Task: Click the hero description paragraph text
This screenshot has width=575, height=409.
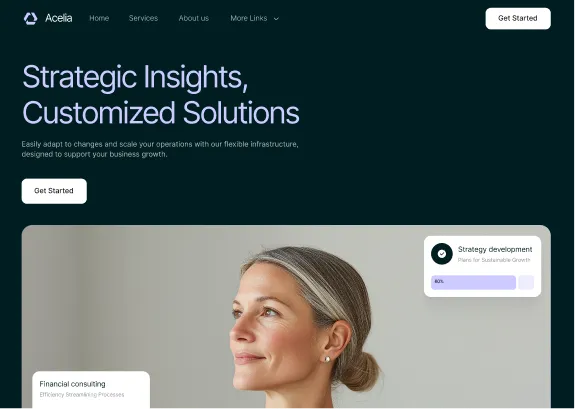Action: 160,149
